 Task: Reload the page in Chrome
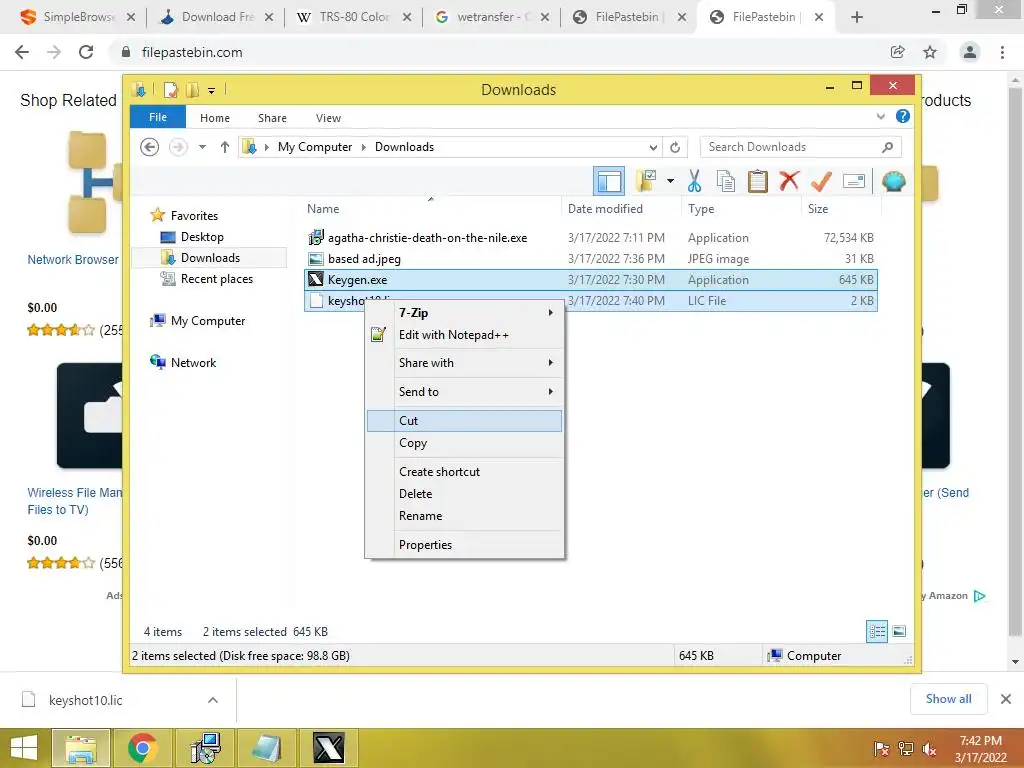(86, 52)
